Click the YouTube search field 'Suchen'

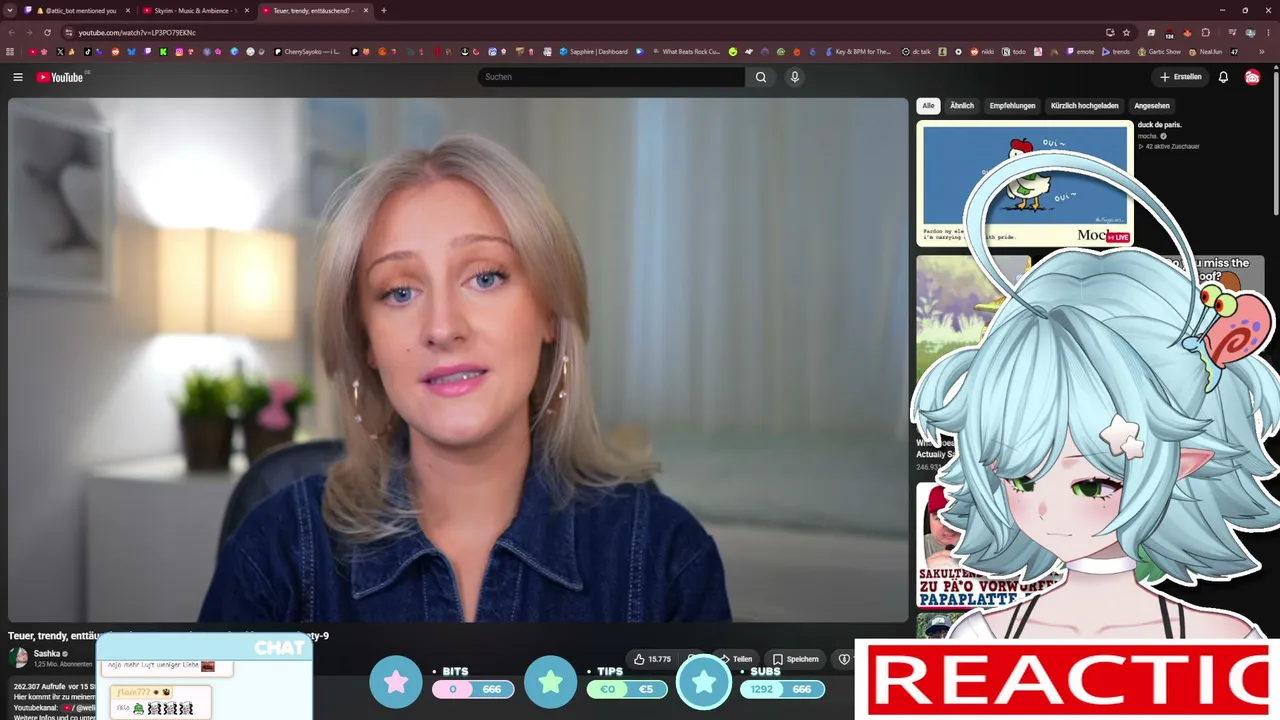click(611, 77)
